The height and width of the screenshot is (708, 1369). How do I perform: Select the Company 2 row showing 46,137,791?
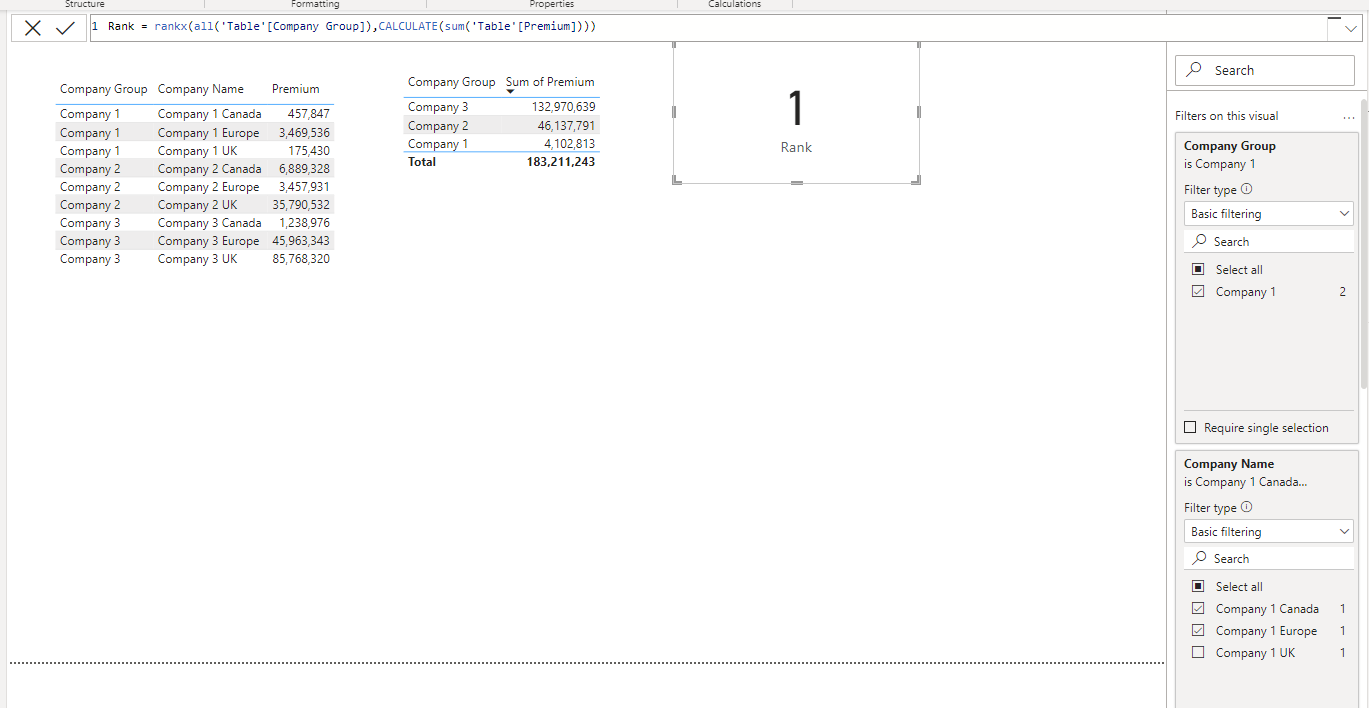coord(502,126)
